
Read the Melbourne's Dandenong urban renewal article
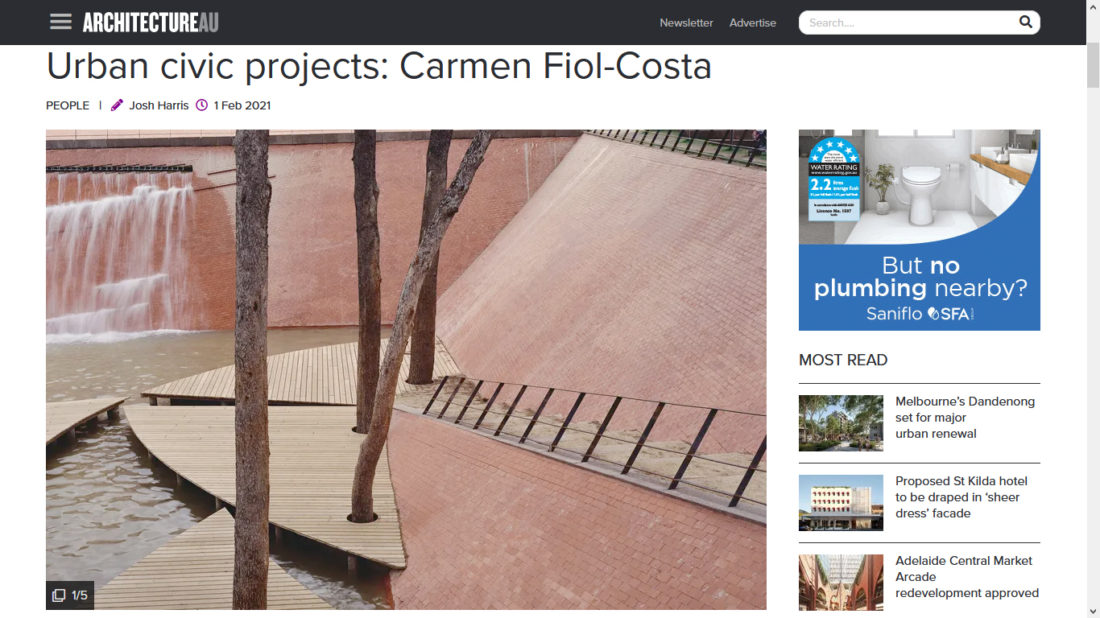(x=965, y=417)
